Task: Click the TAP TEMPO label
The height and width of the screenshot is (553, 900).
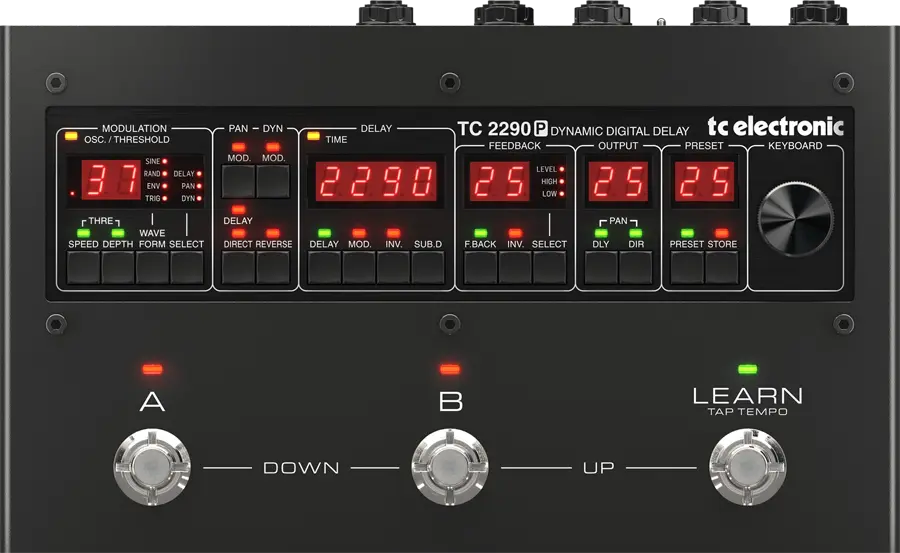Action: (x=747, y=412)
